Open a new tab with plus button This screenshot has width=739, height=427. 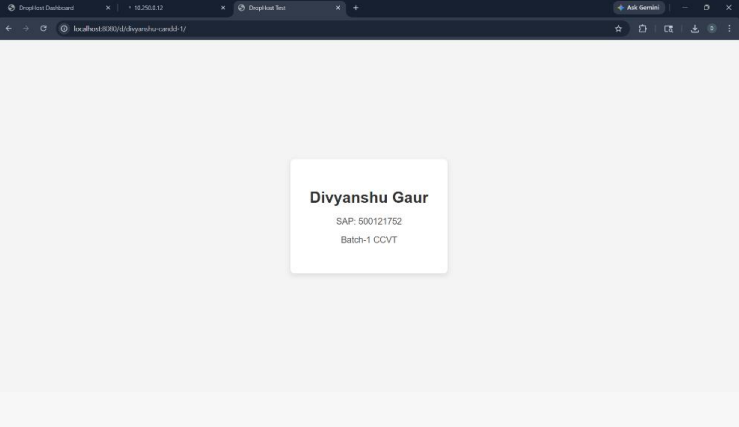356,8
